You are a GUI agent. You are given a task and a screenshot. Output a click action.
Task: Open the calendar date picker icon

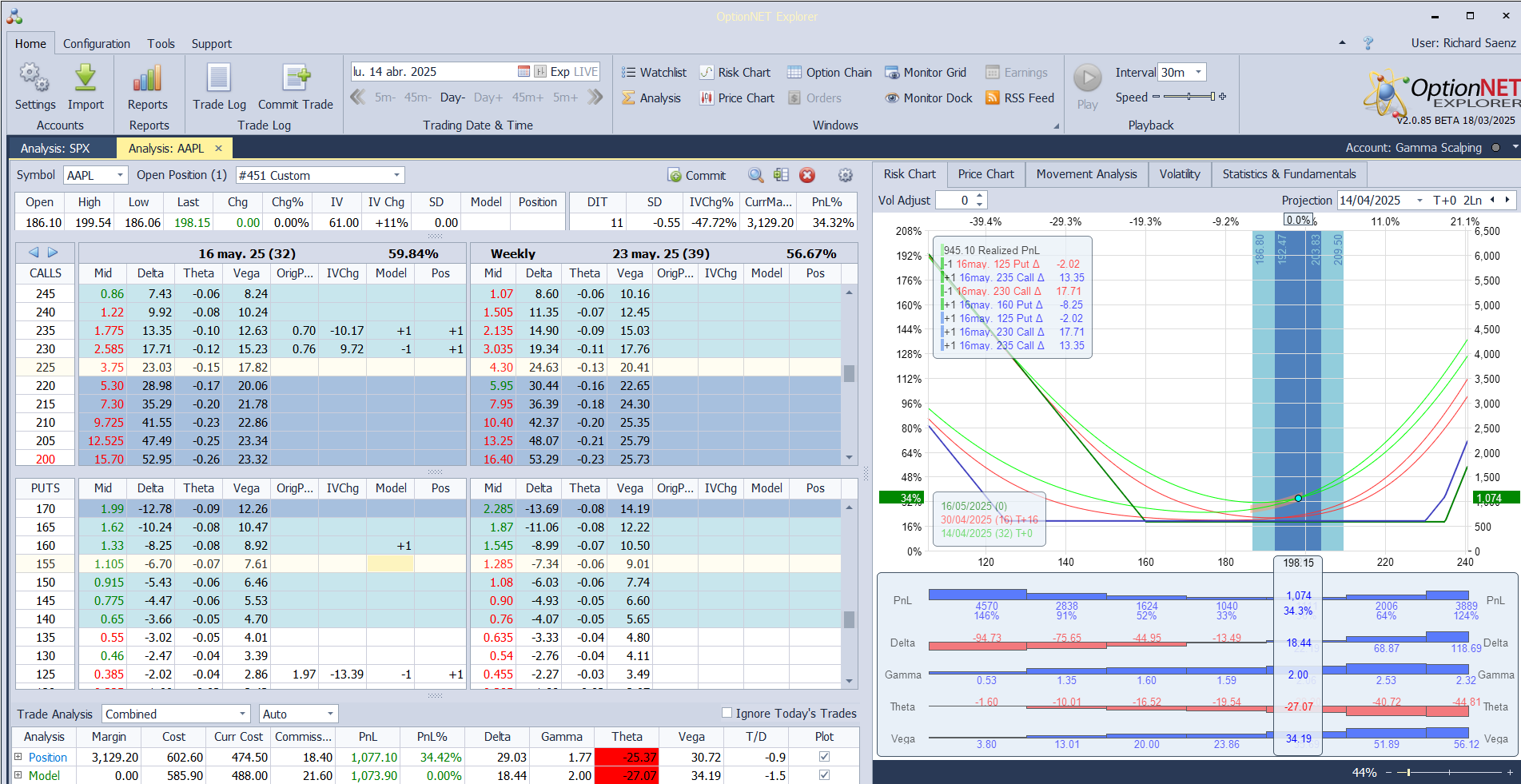[524, 71]
